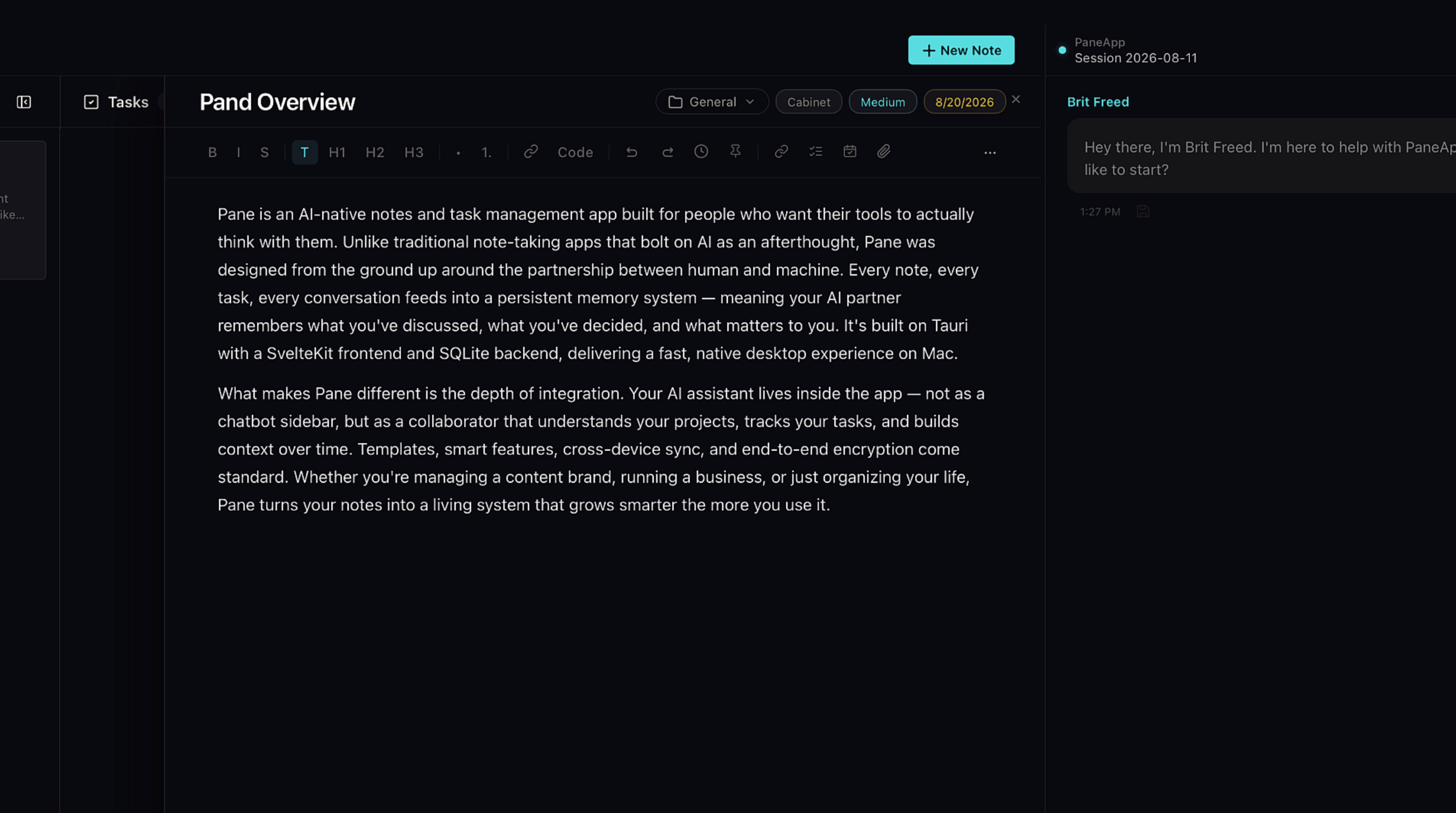The height and width of the screenshot is (813, 1456).
Task: Redo the last edit
Action: [667, 151]
